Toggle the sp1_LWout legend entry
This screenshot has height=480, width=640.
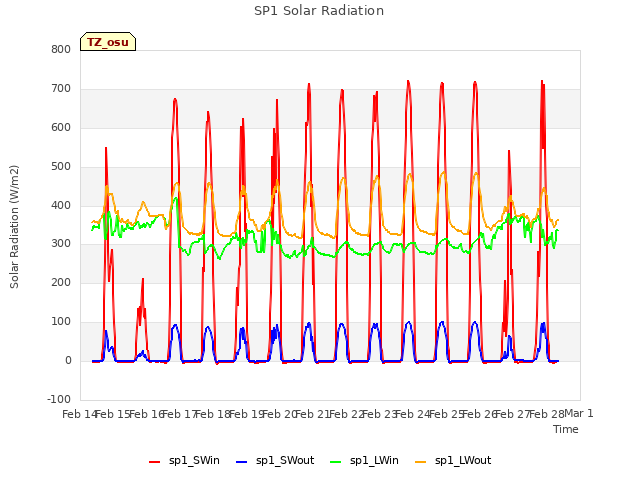(x=453, y=460)
